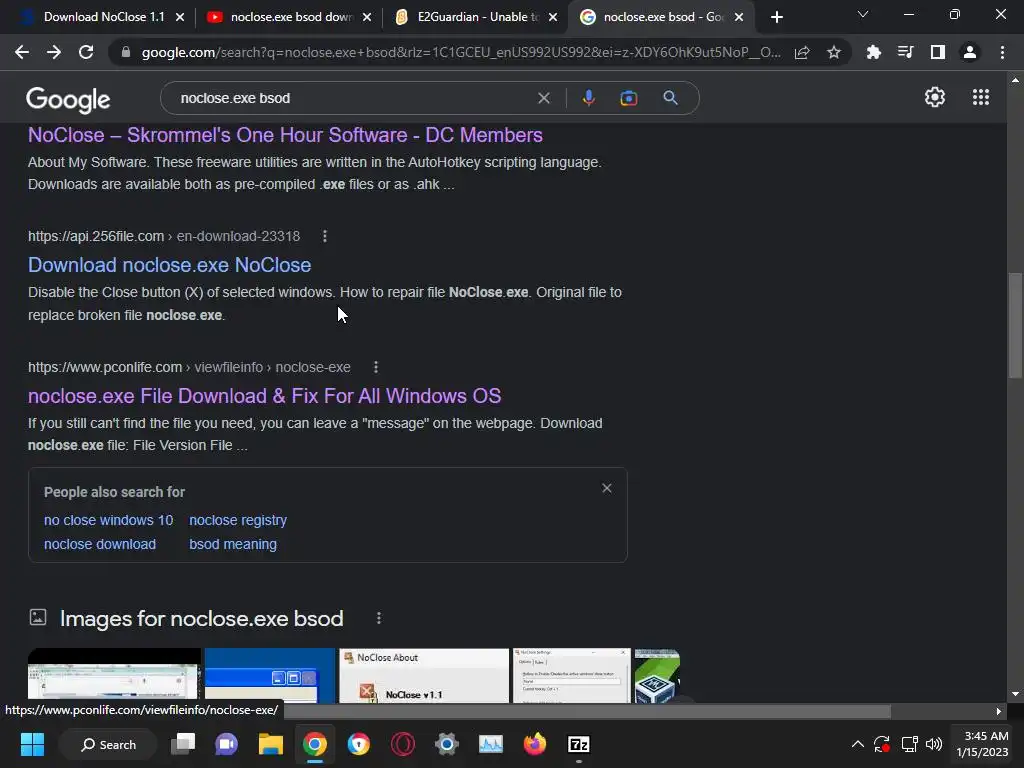Start voice search with microphone
This screenshot has width=1024, height=768.
588,98
